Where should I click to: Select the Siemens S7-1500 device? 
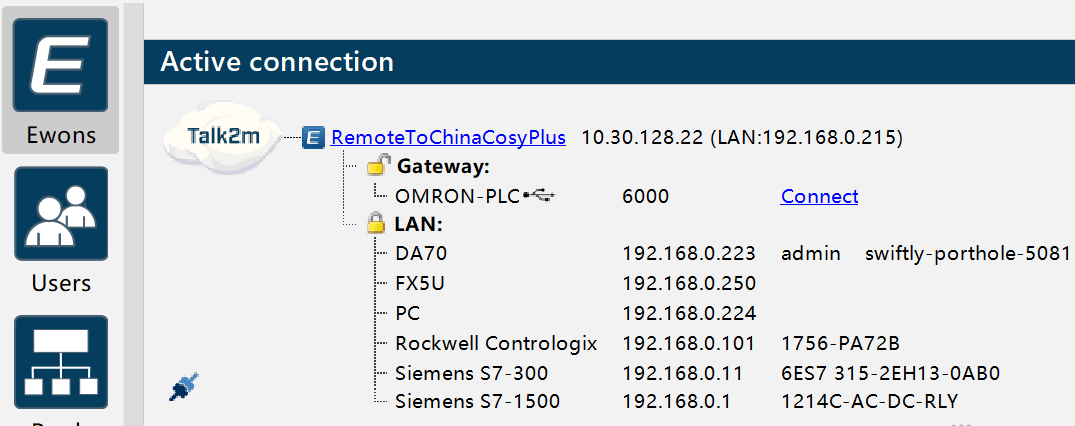(478, 401)
